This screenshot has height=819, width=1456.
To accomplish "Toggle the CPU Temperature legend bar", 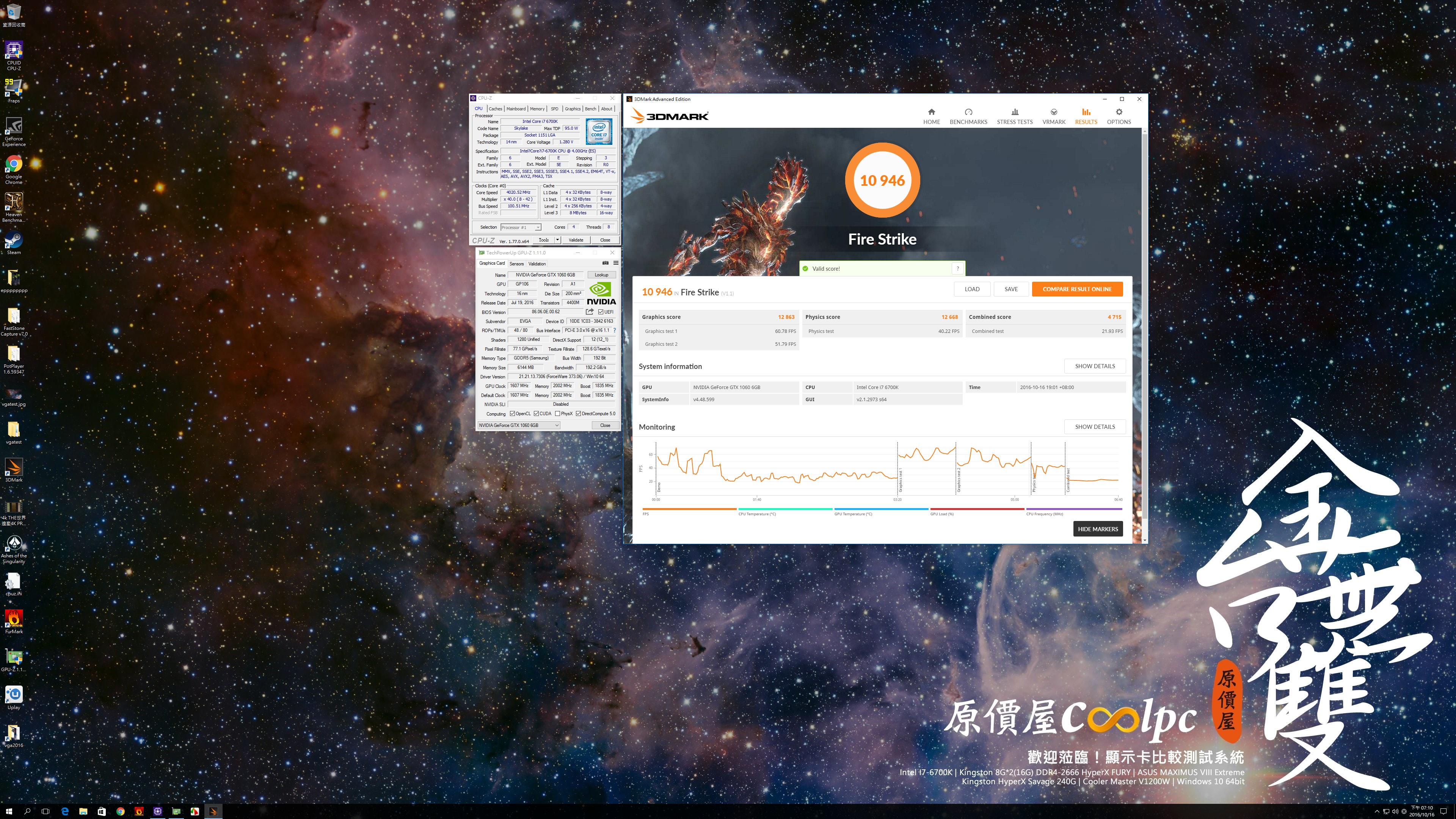I will pos(785,509).
